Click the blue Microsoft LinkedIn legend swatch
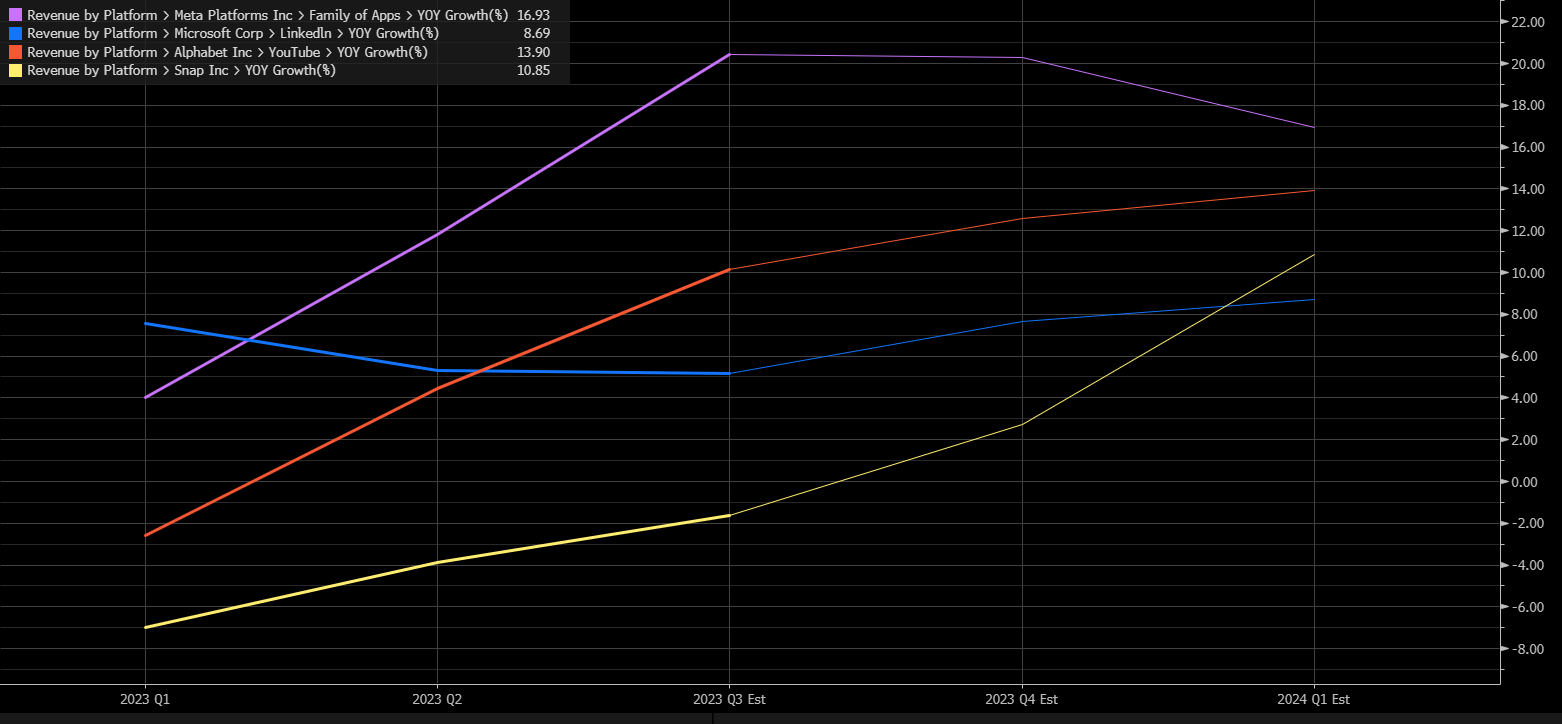Viewport: 1562px width, 724px height. 15,34
